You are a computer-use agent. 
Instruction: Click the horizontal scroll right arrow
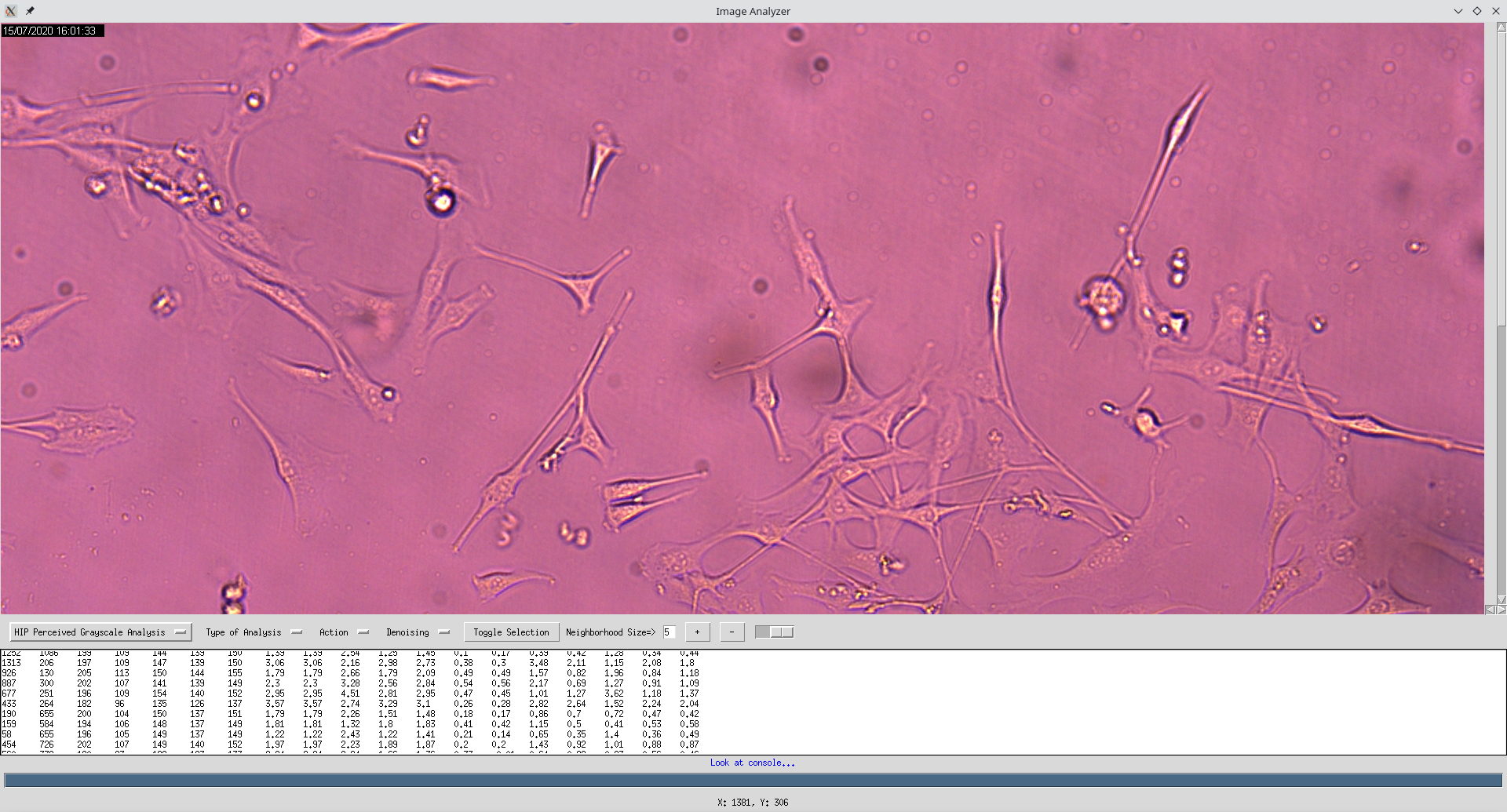1502,610
